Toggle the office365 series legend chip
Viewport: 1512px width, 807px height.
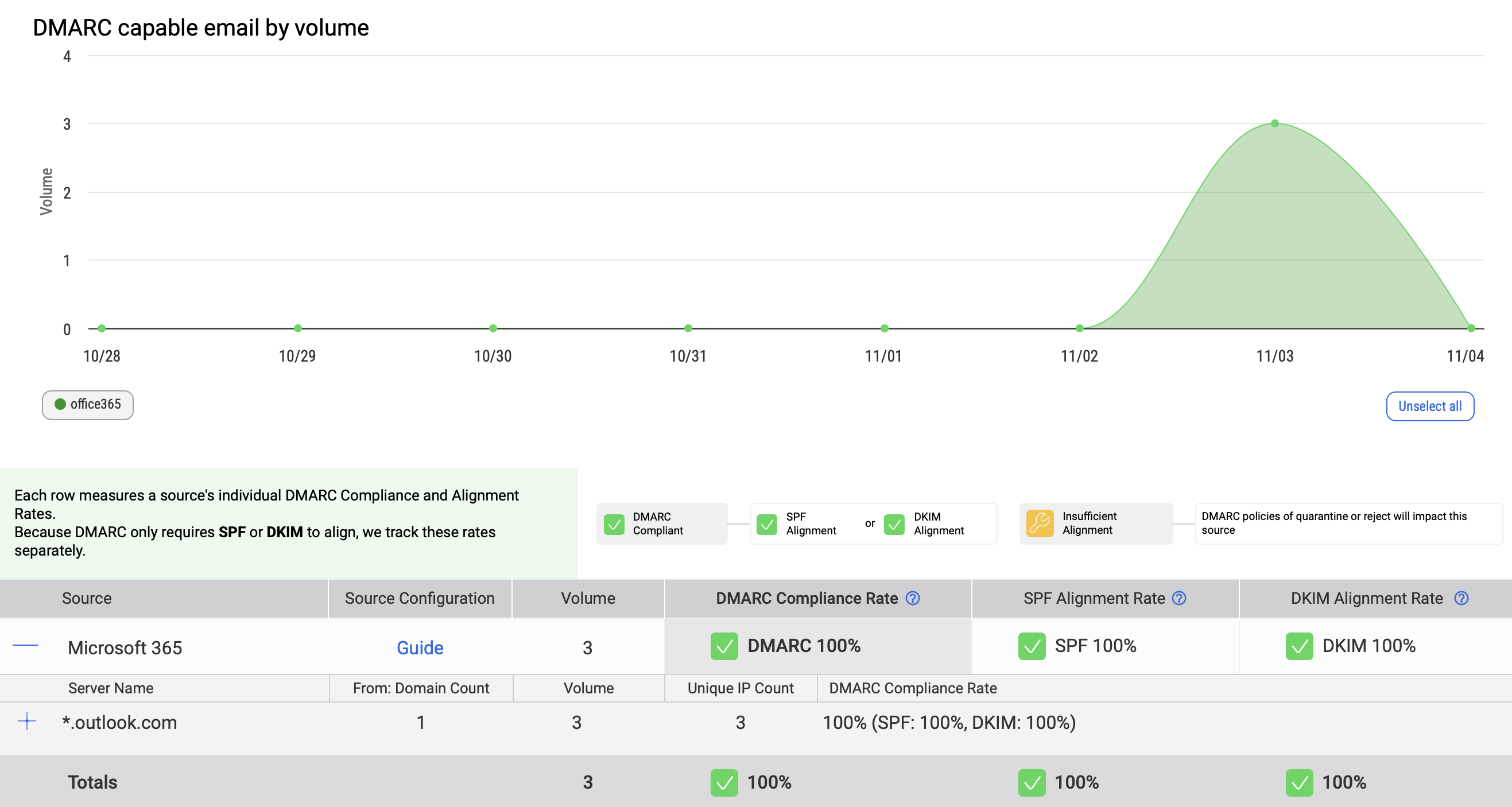(88, 405)
